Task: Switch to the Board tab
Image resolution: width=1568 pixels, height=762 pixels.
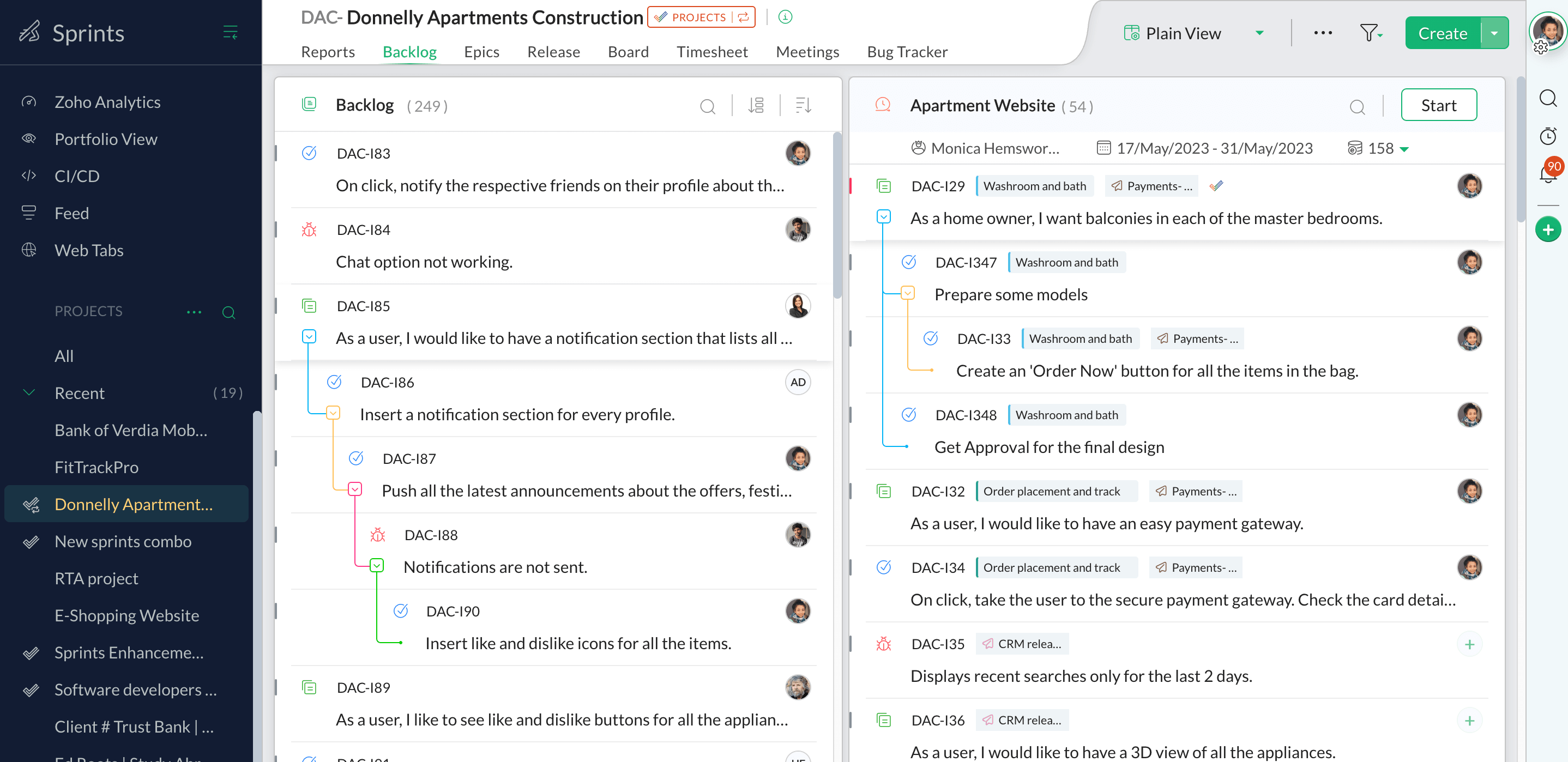Action: click(628, 52)
